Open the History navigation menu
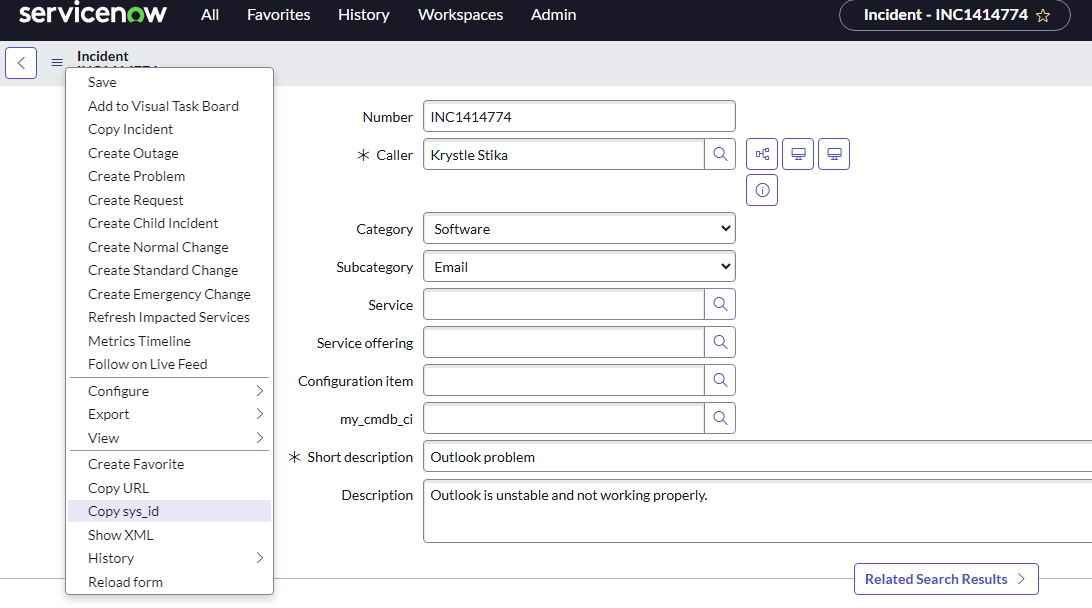 364,15
